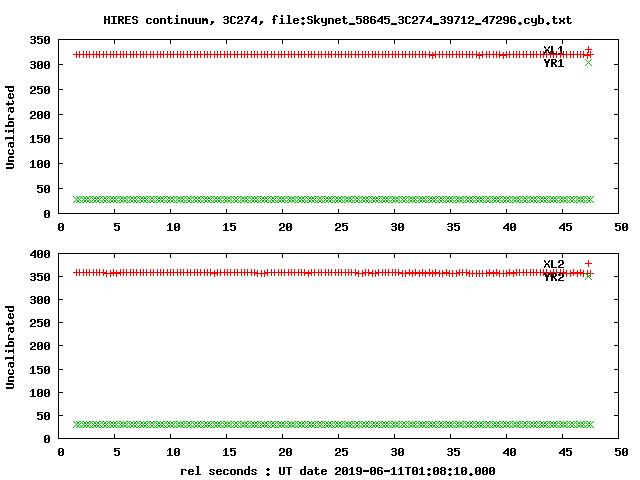Click the green YR1 data series in top plot

333,199
